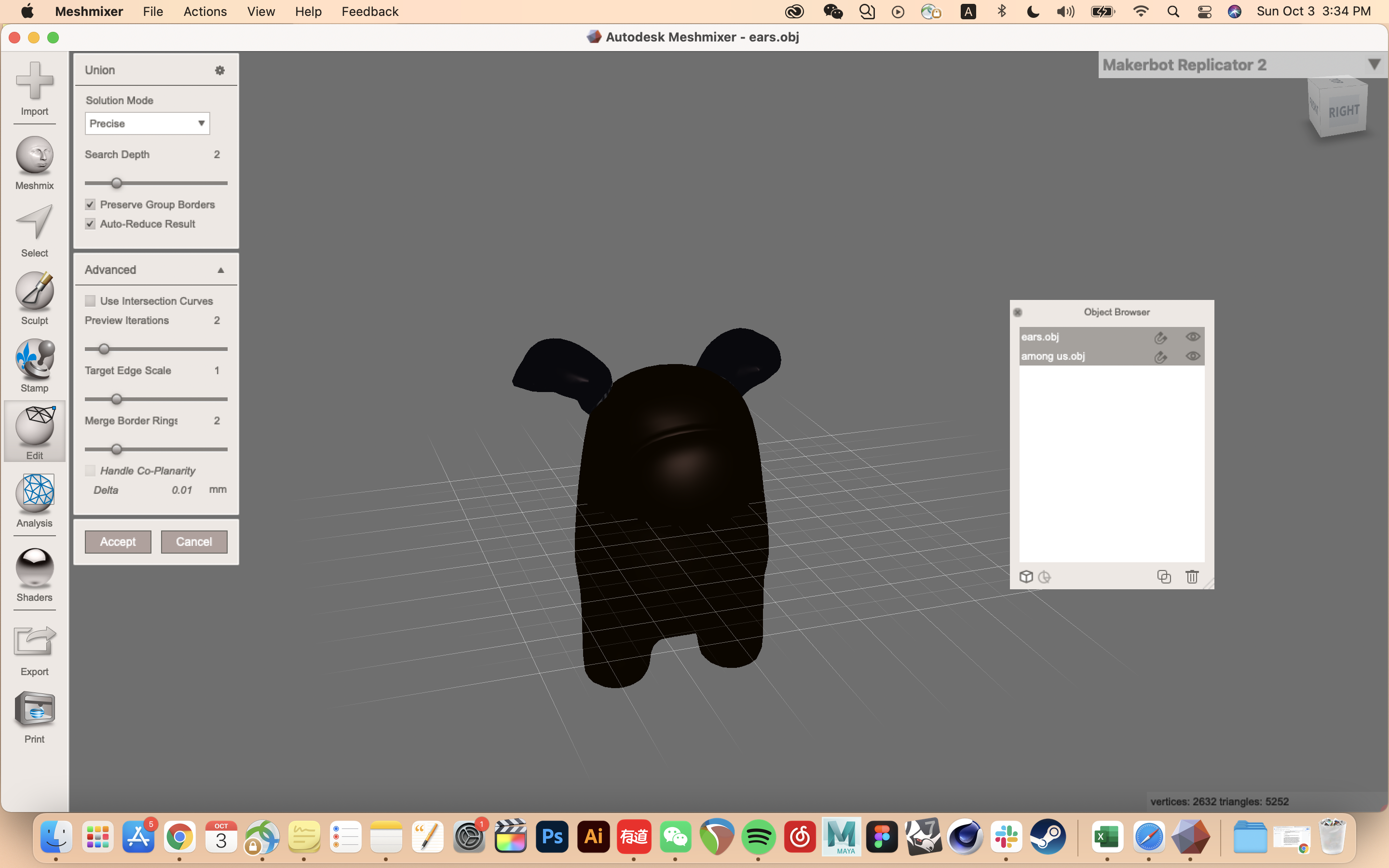Viewport: 1389px width, 868px height.
Task: Open the Help menu
Action: click(x=308, y=12)
